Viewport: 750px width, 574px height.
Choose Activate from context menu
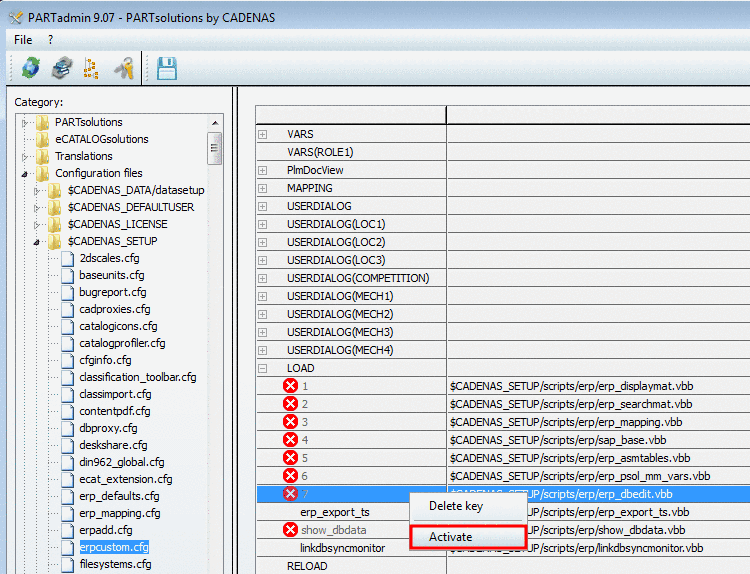pyautogui.click(x=468, y=537)
